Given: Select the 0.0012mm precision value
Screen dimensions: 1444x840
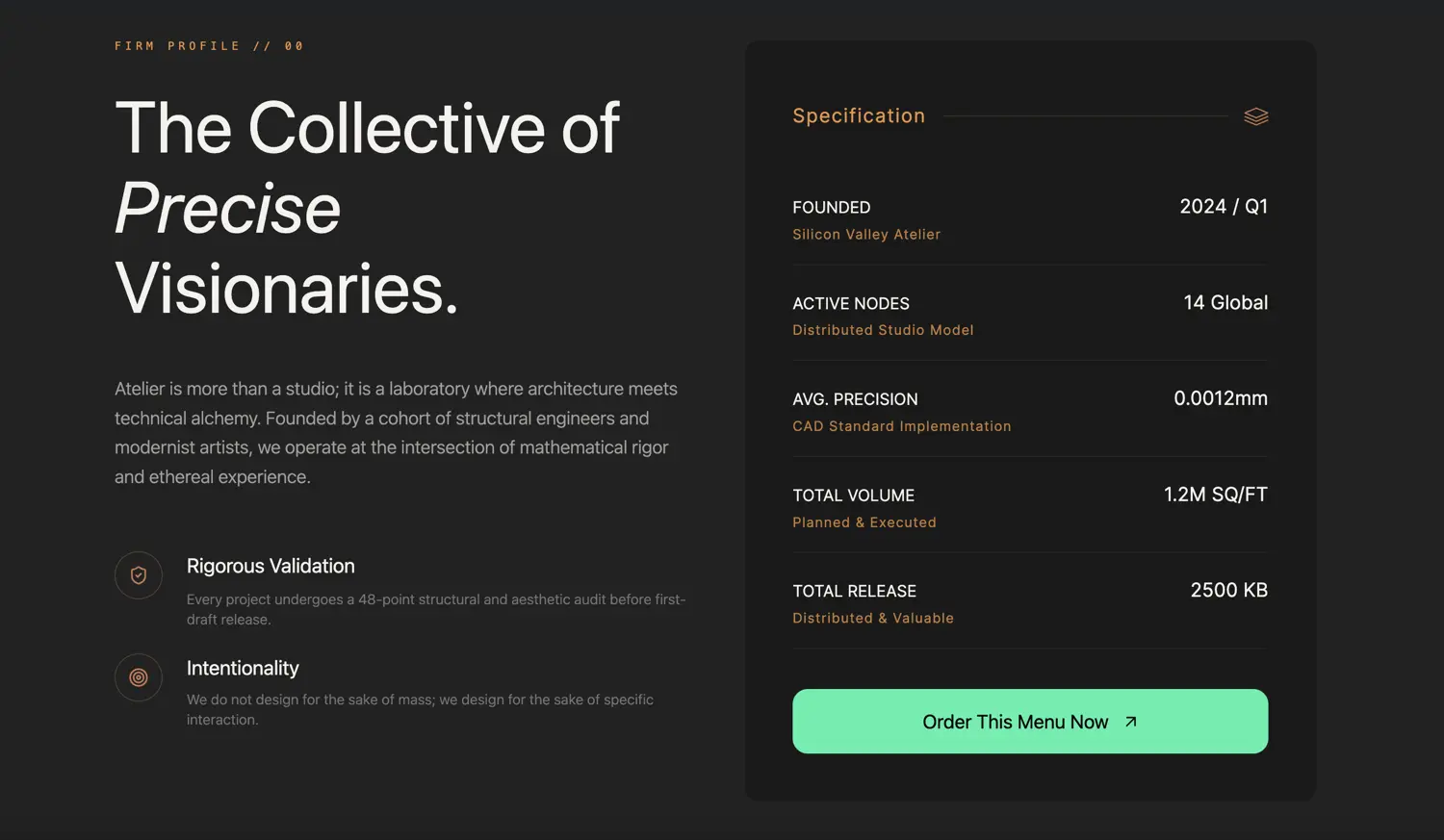Looking at the screenshot, I should 1220,398.
